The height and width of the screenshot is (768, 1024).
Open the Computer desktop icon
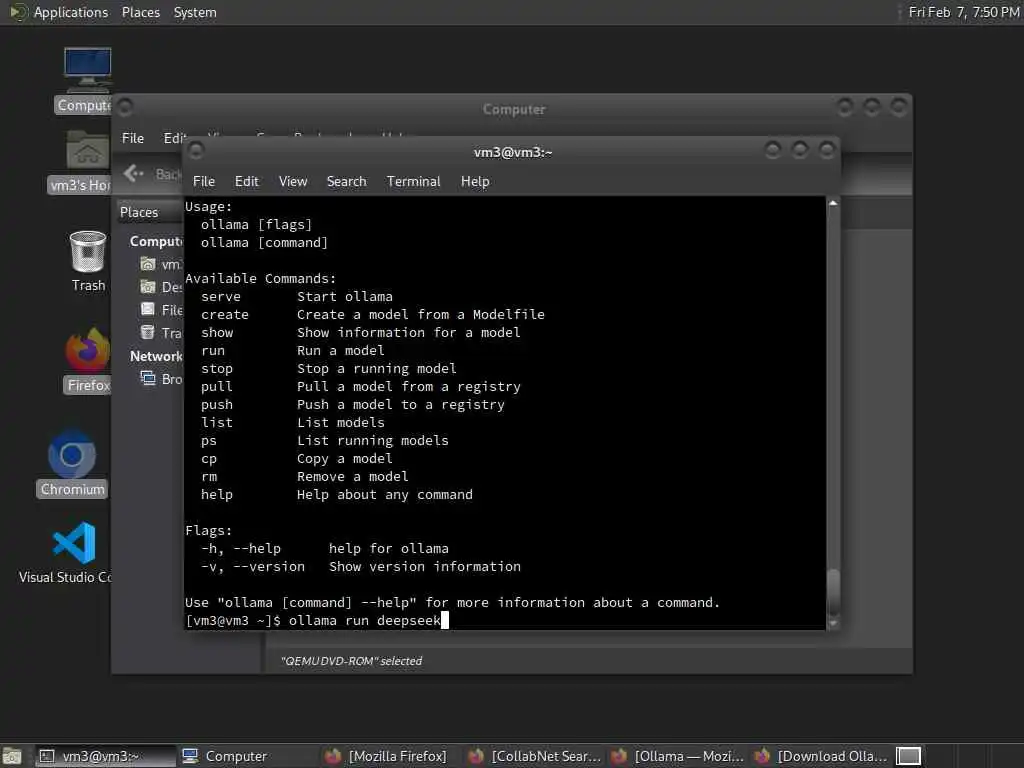pyautogui.click(x=87, y=80)
